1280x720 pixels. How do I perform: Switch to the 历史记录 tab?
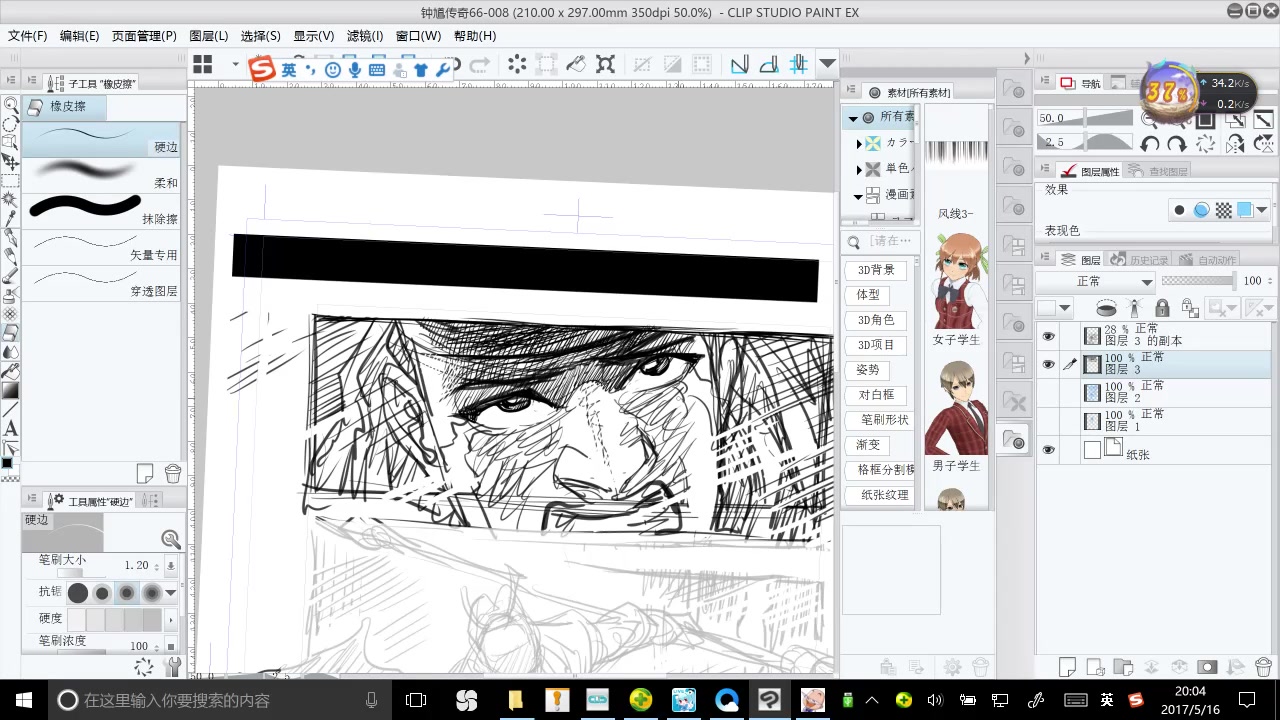pyautogui.click(x=1139, y=260)
